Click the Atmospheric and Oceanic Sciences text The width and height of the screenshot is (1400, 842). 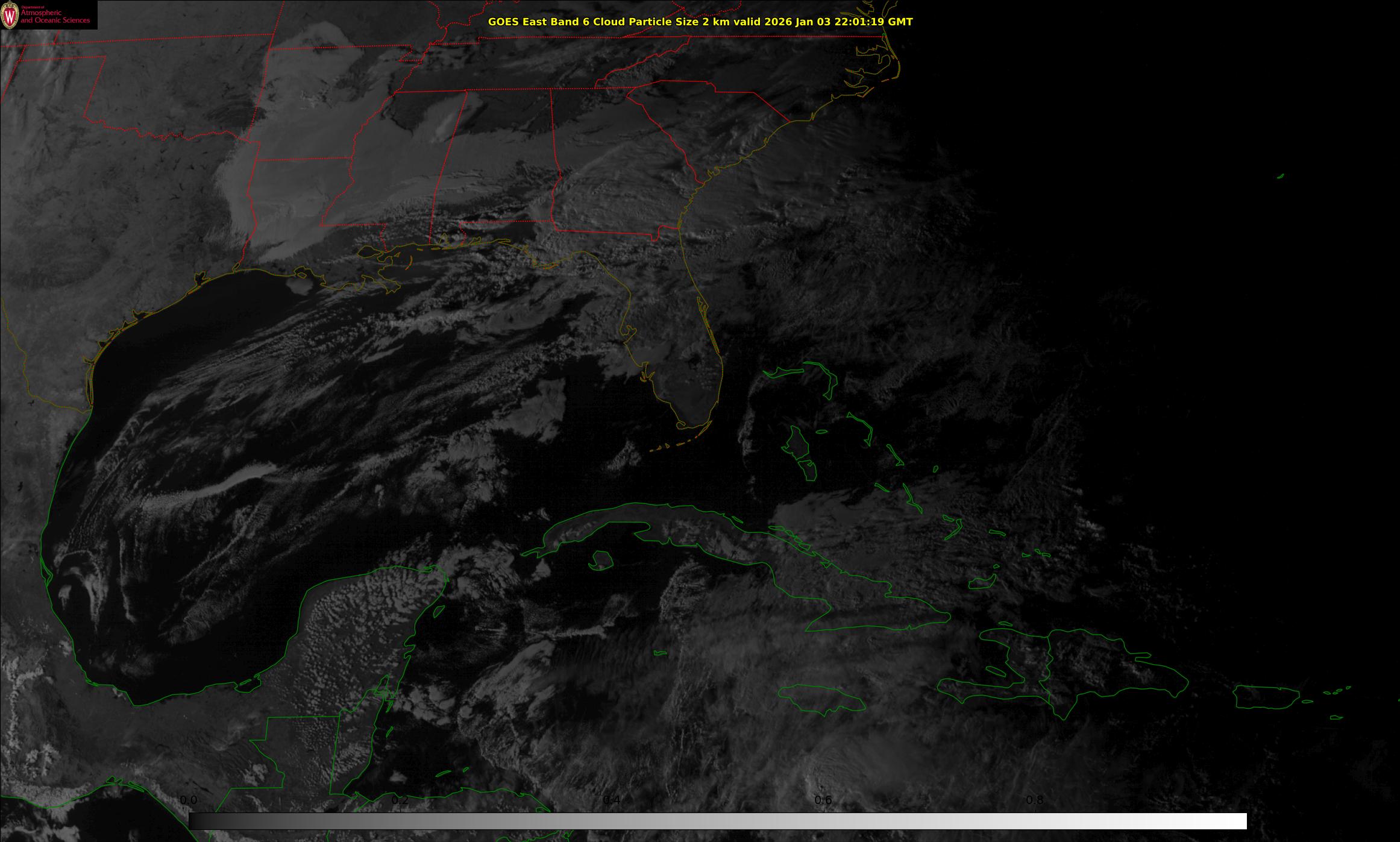coord(55,17)
